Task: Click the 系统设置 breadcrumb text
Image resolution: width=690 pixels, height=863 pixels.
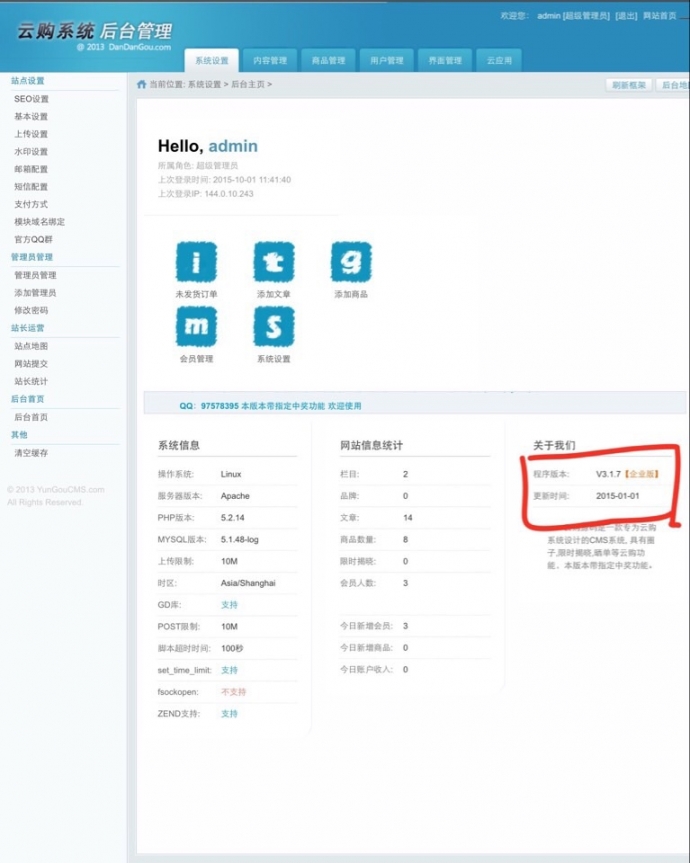Action: (x=204, y=84)
